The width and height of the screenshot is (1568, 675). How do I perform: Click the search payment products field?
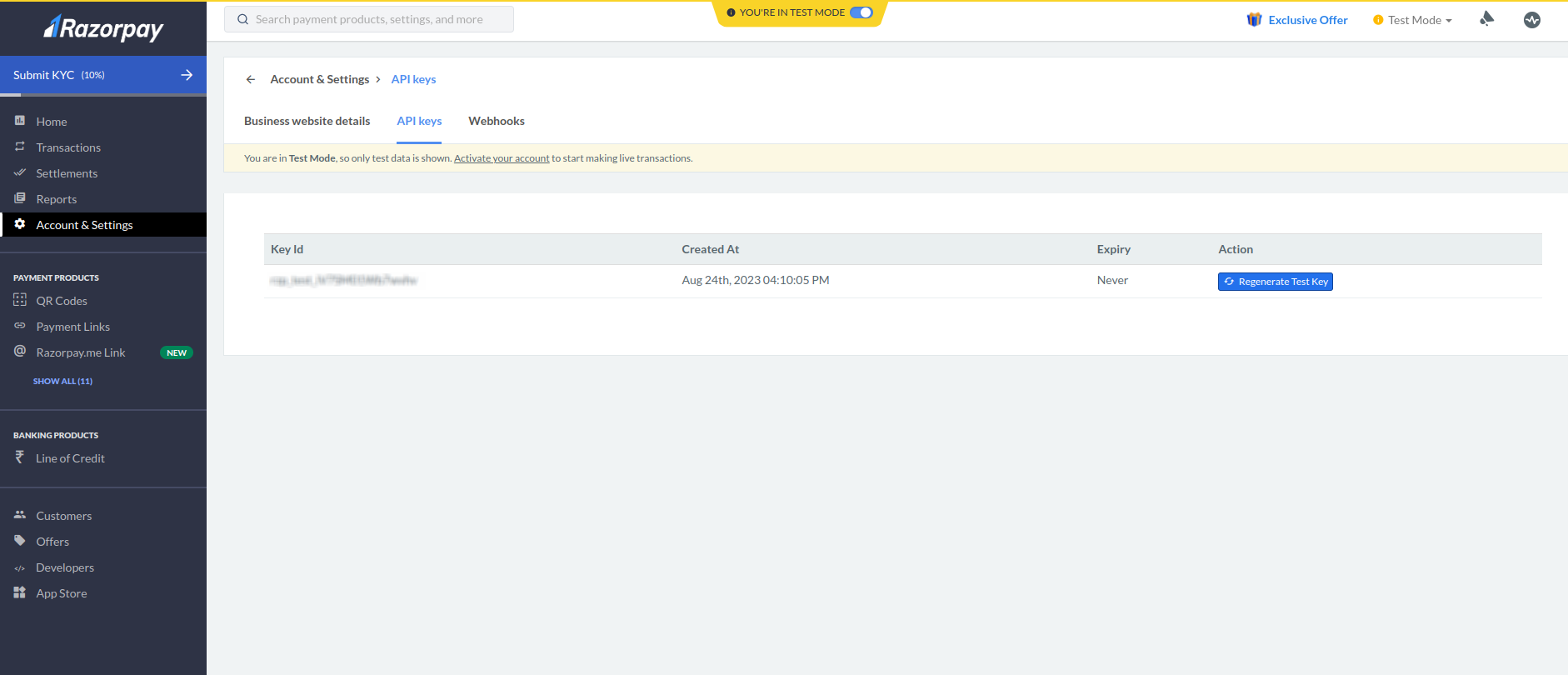point(369,19)
